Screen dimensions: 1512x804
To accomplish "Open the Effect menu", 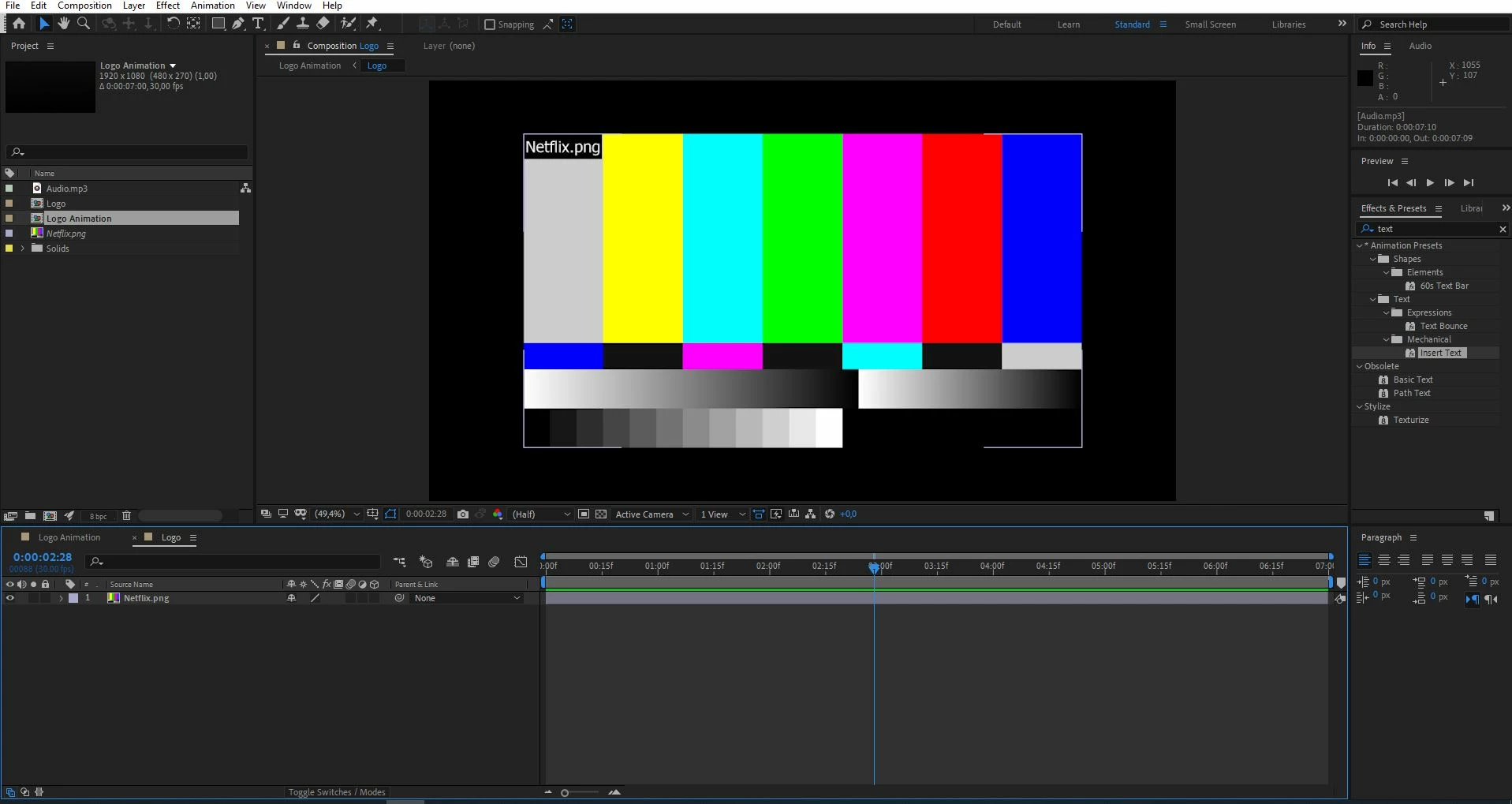I will [x=168, y=6].
